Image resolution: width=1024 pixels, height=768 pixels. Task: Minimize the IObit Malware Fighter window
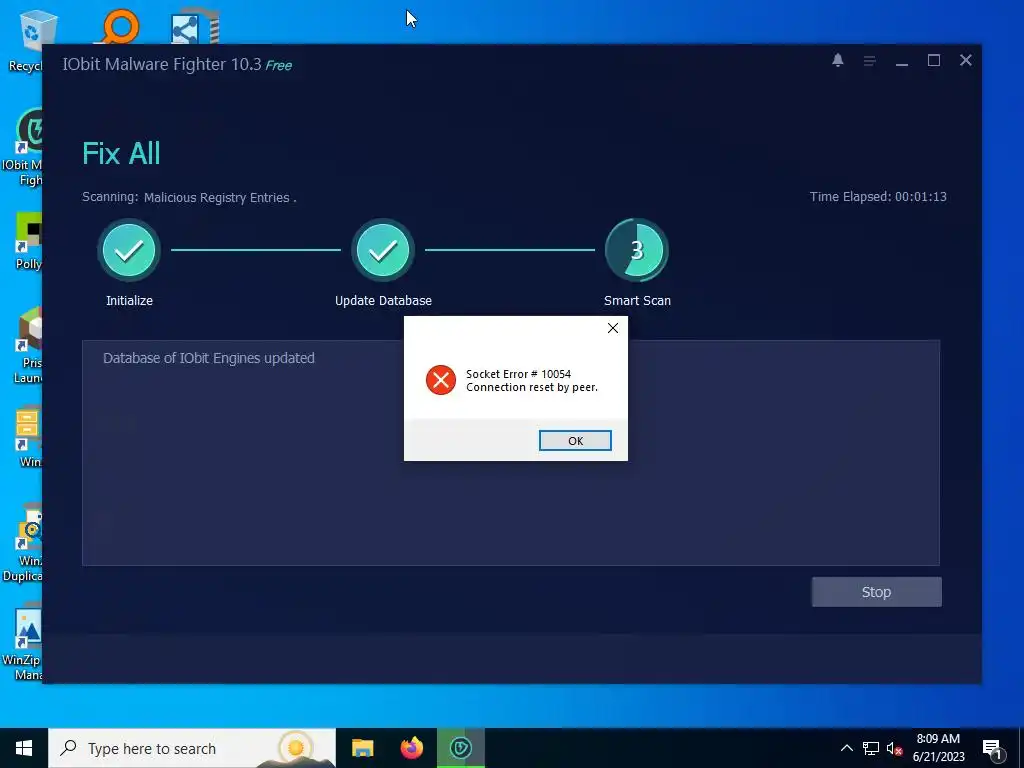click(902, 61)
